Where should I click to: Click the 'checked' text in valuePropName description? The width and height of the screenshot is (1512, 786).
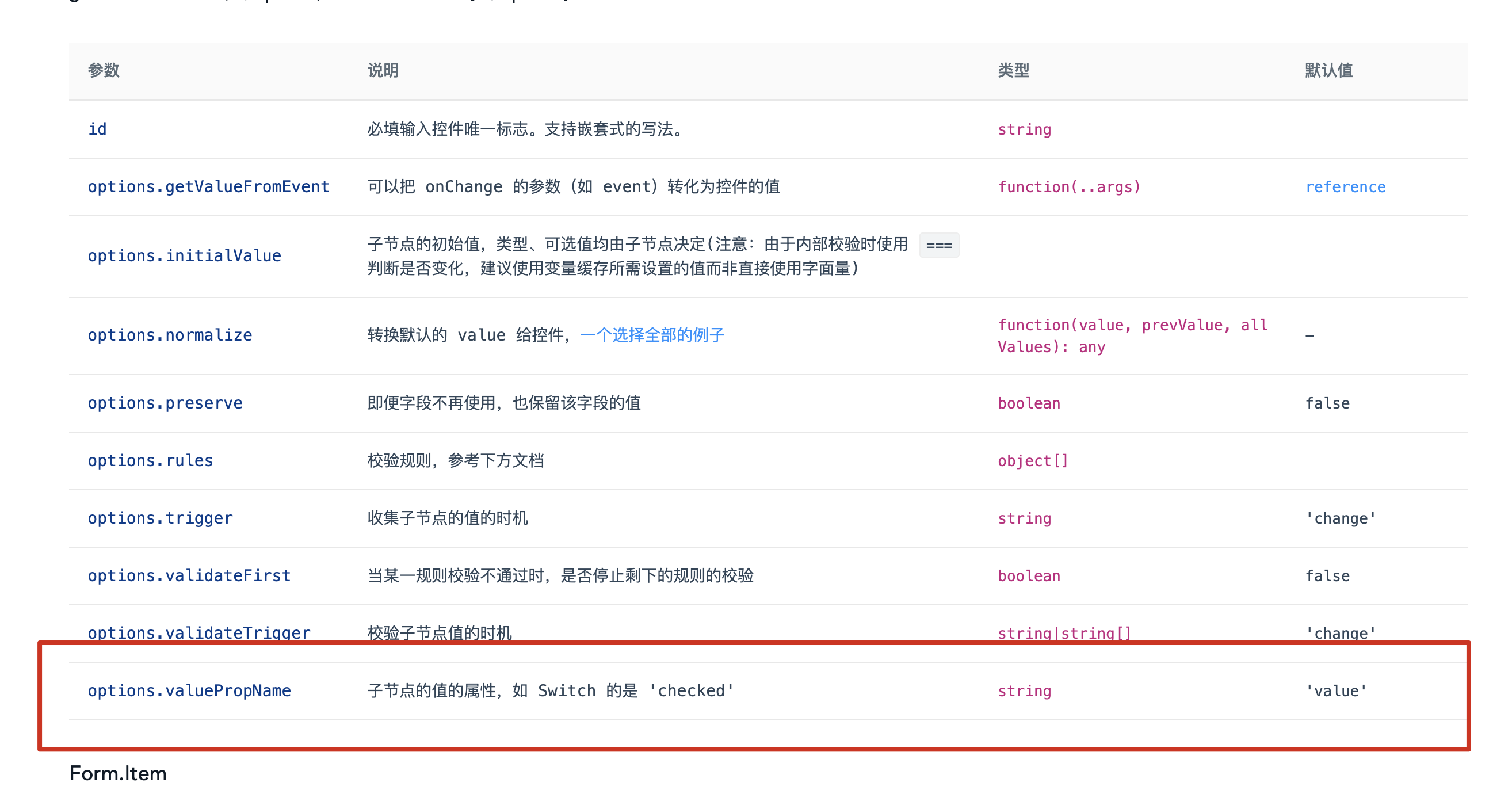[690, 691]
